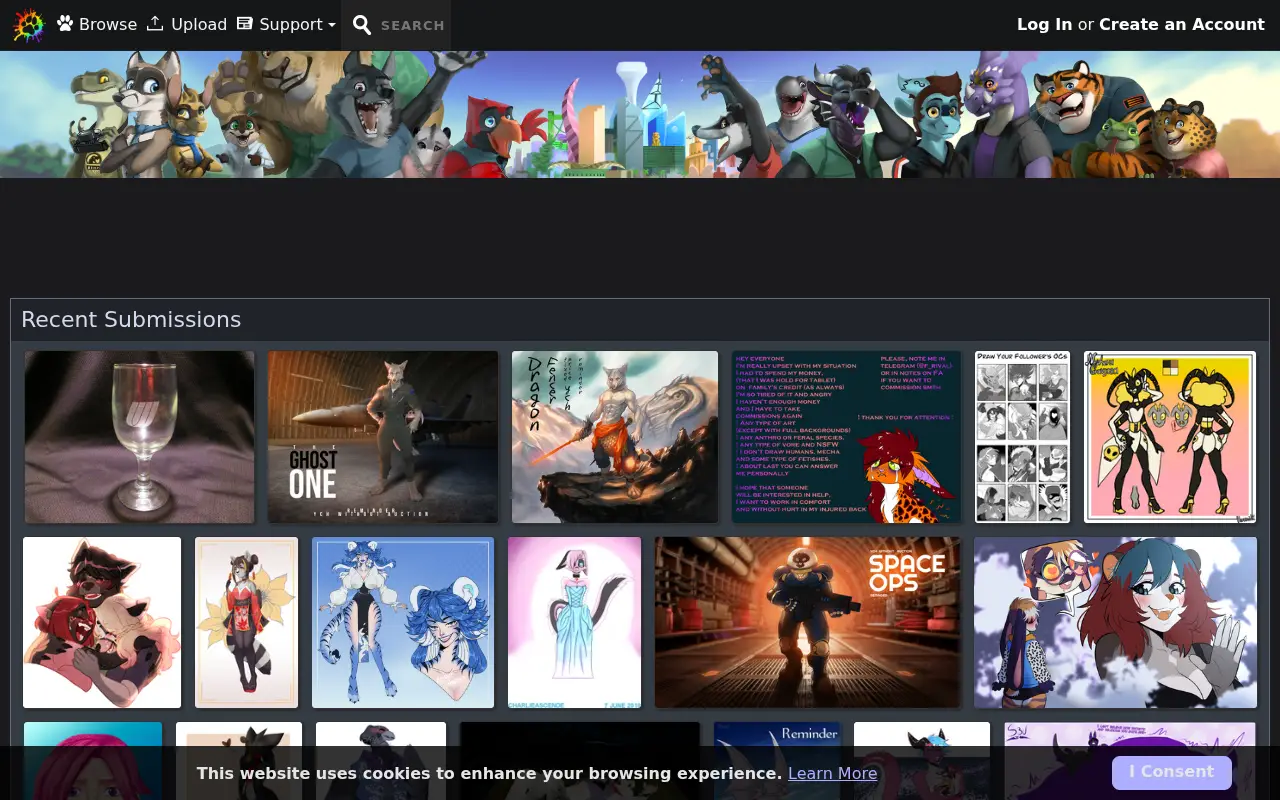
Task: Open the kimono raccoon girl thumbnail
Action: tap(246, 622)
